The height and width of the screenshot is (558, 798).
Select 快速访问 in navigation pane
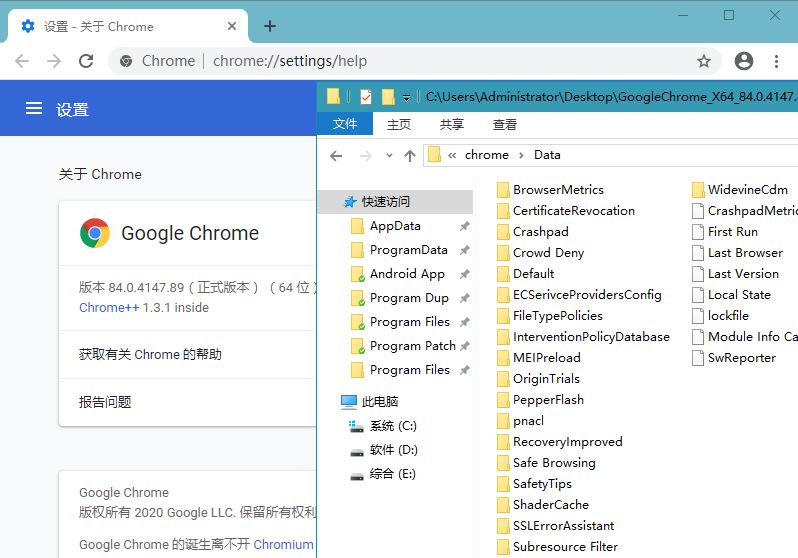(395, 202)
